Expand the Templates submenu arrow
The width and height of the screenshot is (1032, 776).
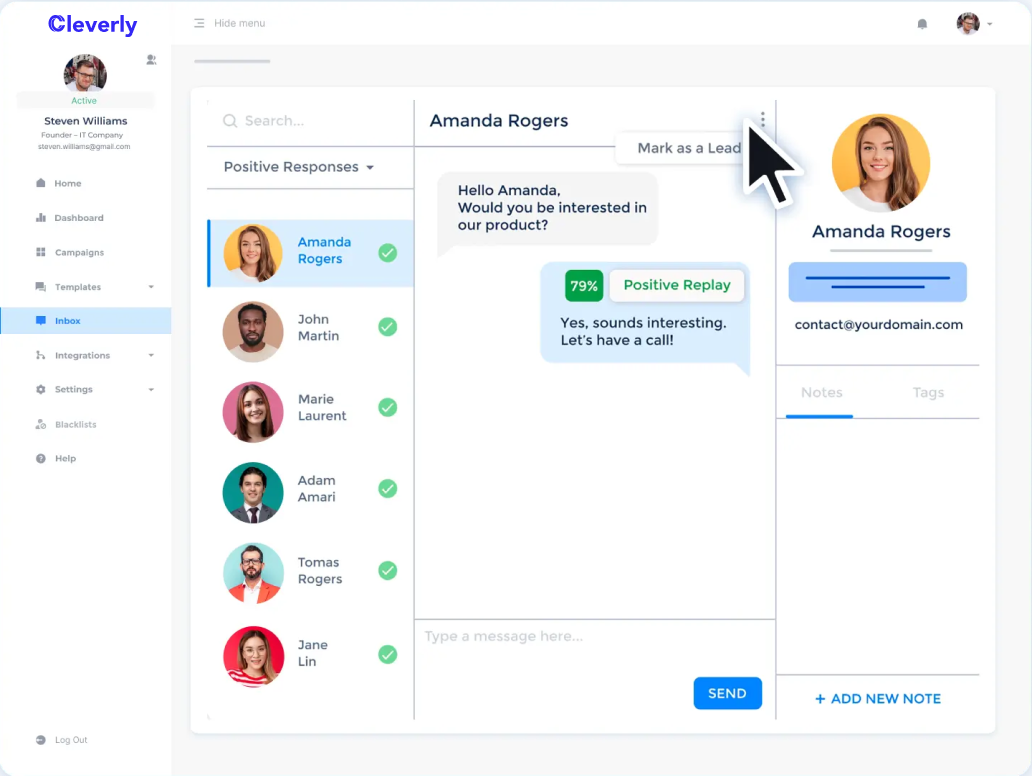tap(151, 287)
